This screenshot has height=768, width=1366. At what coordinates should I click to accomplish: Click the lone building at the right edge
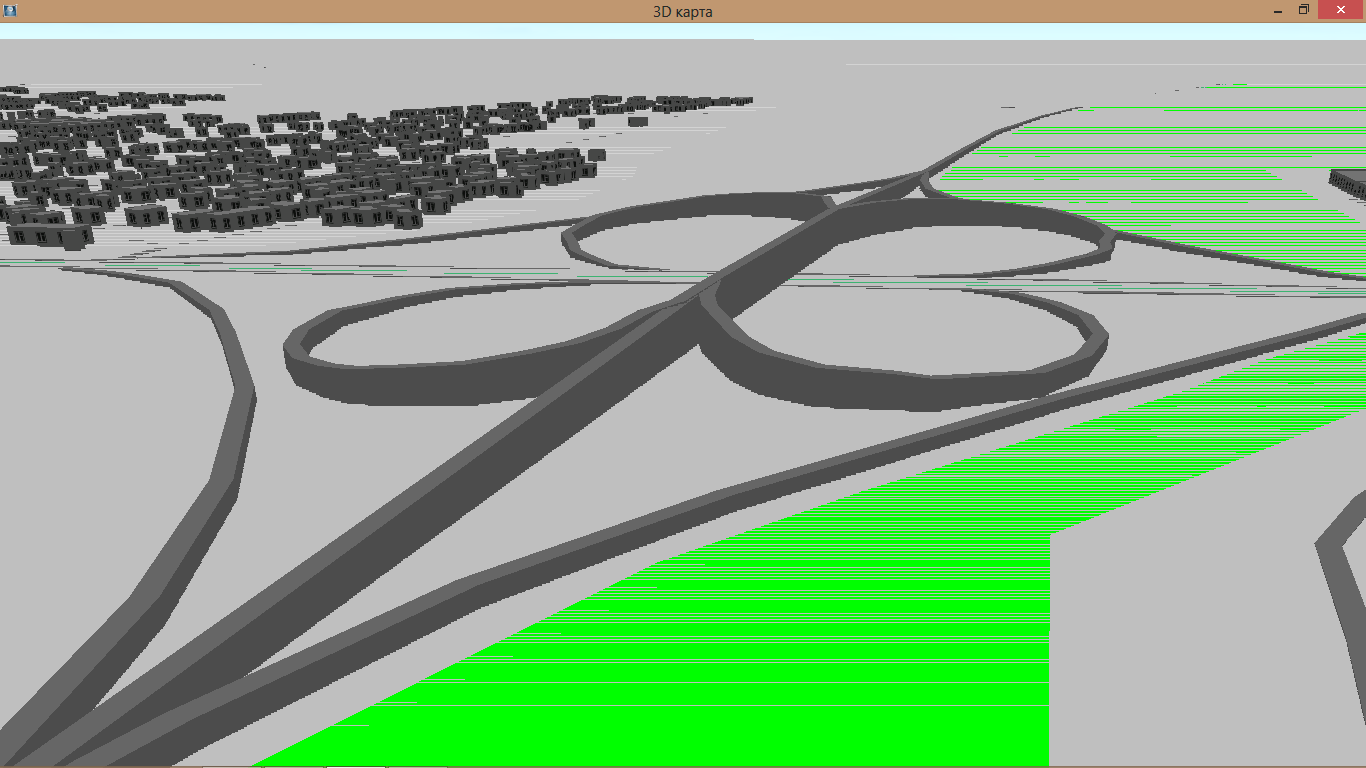tap(1350, 187)
